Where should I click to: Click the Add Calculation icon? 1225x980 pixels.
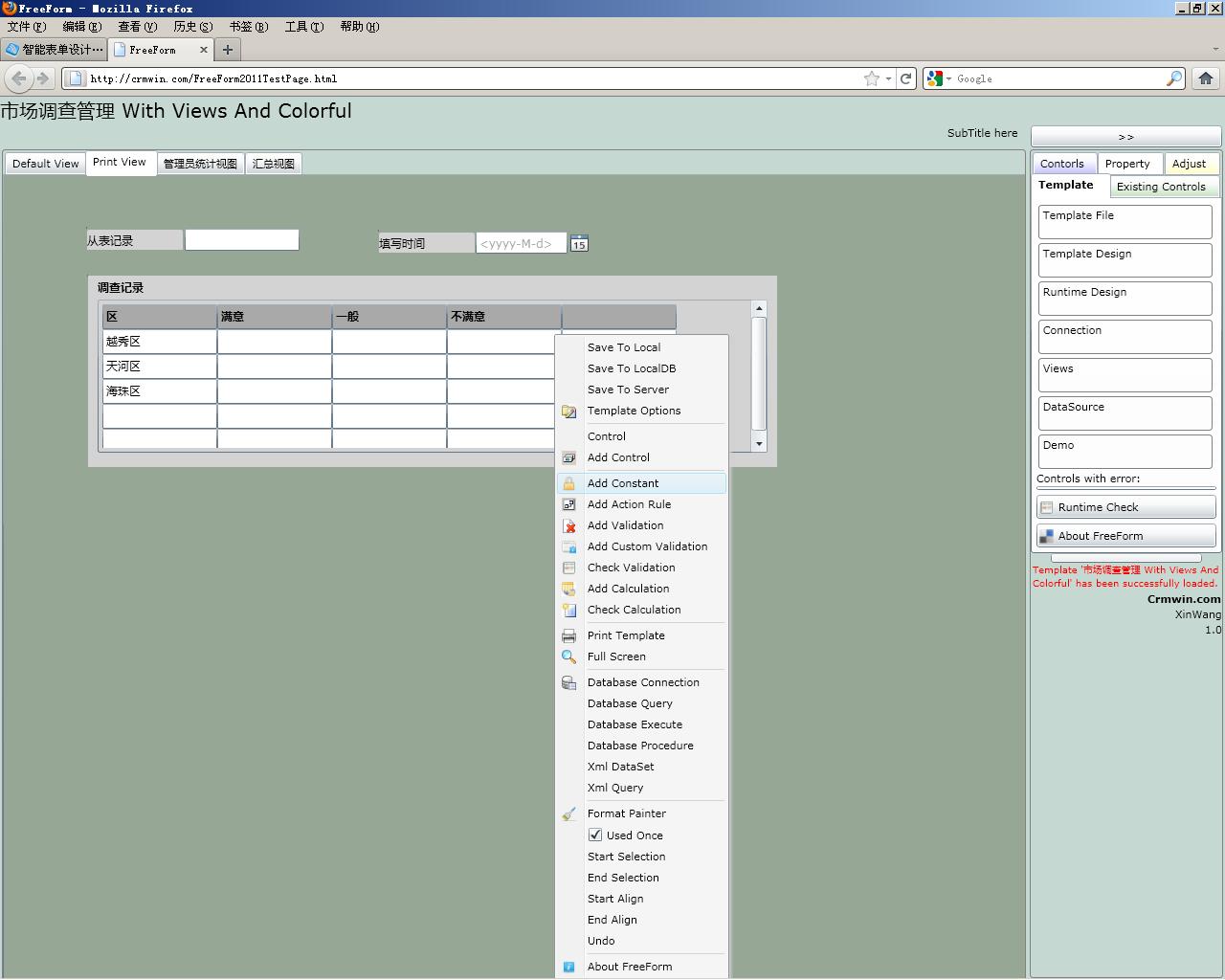[x=568, y=590]
